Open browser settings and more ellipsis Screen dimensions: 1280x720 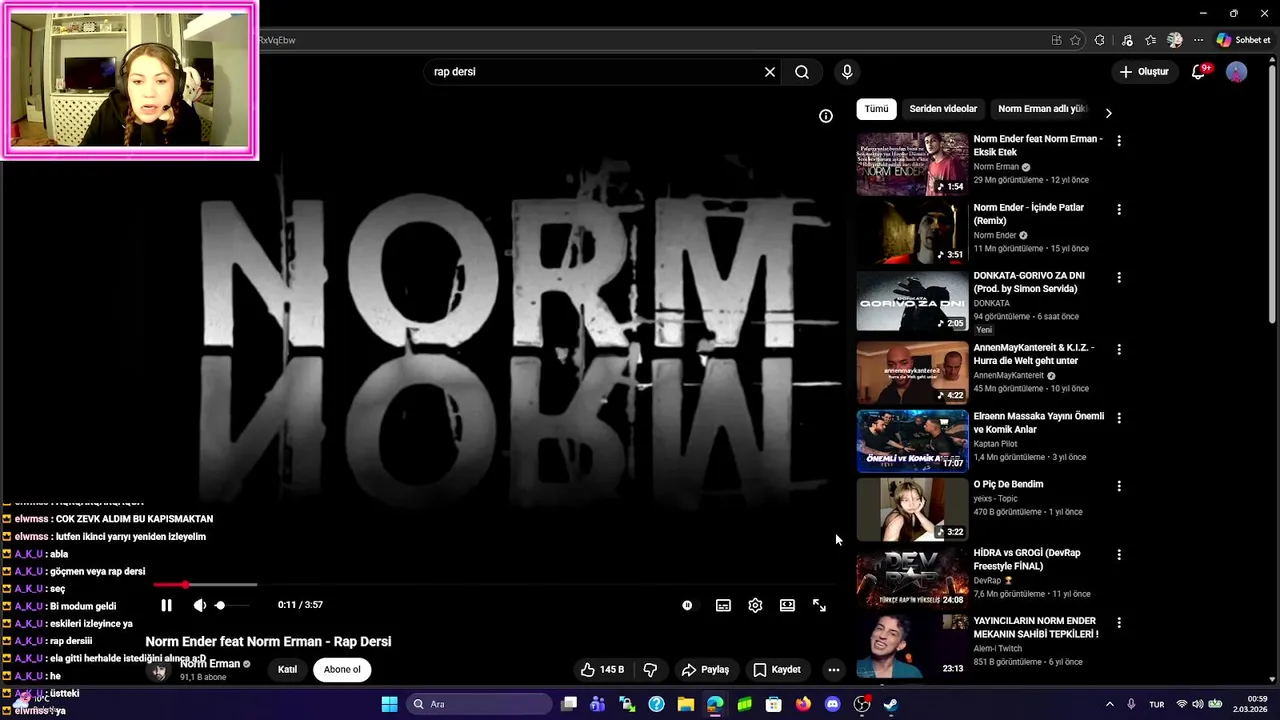point(1199,40)
